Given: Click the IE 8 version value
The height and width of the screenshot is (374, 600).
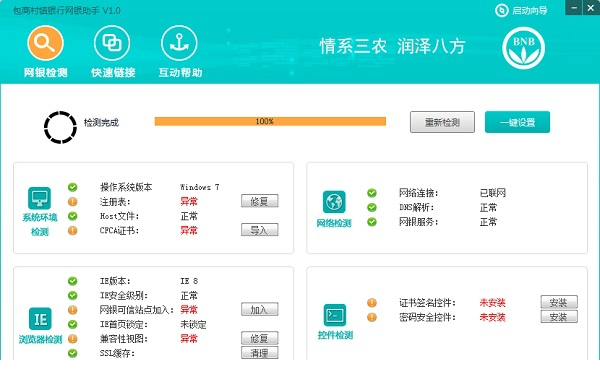Looking at the screenshot, I should point(189,281).
